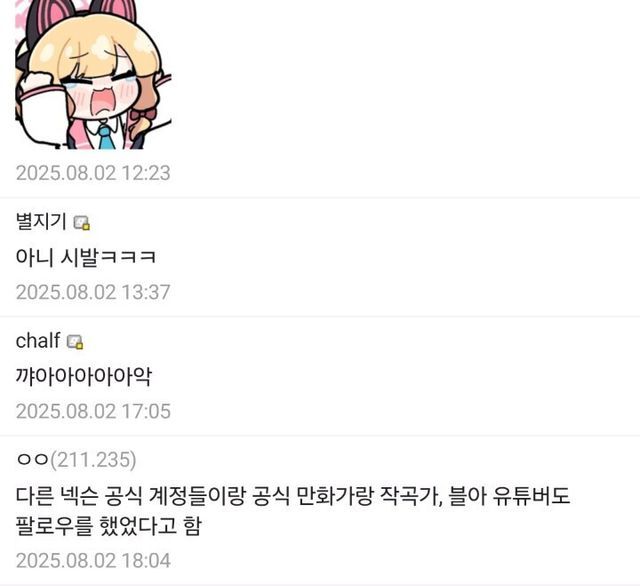The image size is (640, 586).
Task: Click the 2025.08.02 17:05 timestamp
Action: (x=93, y=411)
